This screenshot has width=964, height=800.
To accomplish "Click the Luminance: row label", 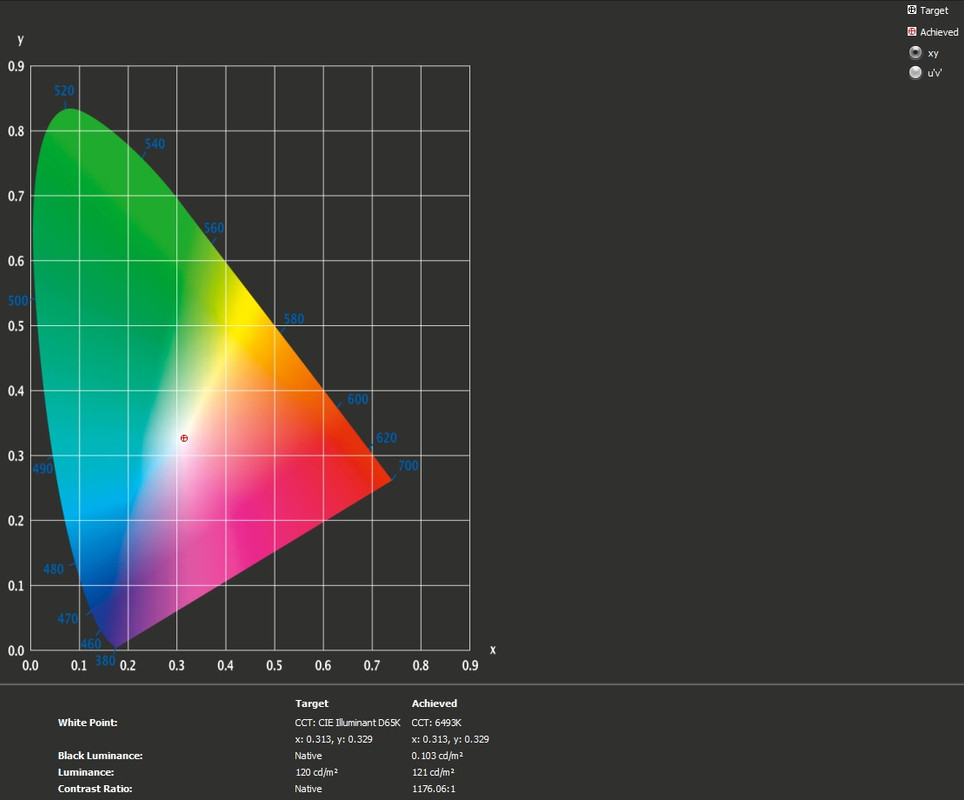I will [x=86, y=772].
